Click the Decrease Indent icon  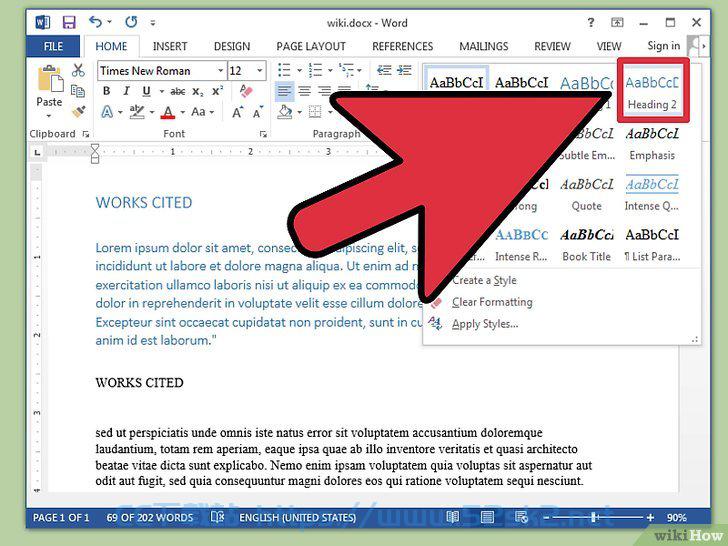point(384,70)
